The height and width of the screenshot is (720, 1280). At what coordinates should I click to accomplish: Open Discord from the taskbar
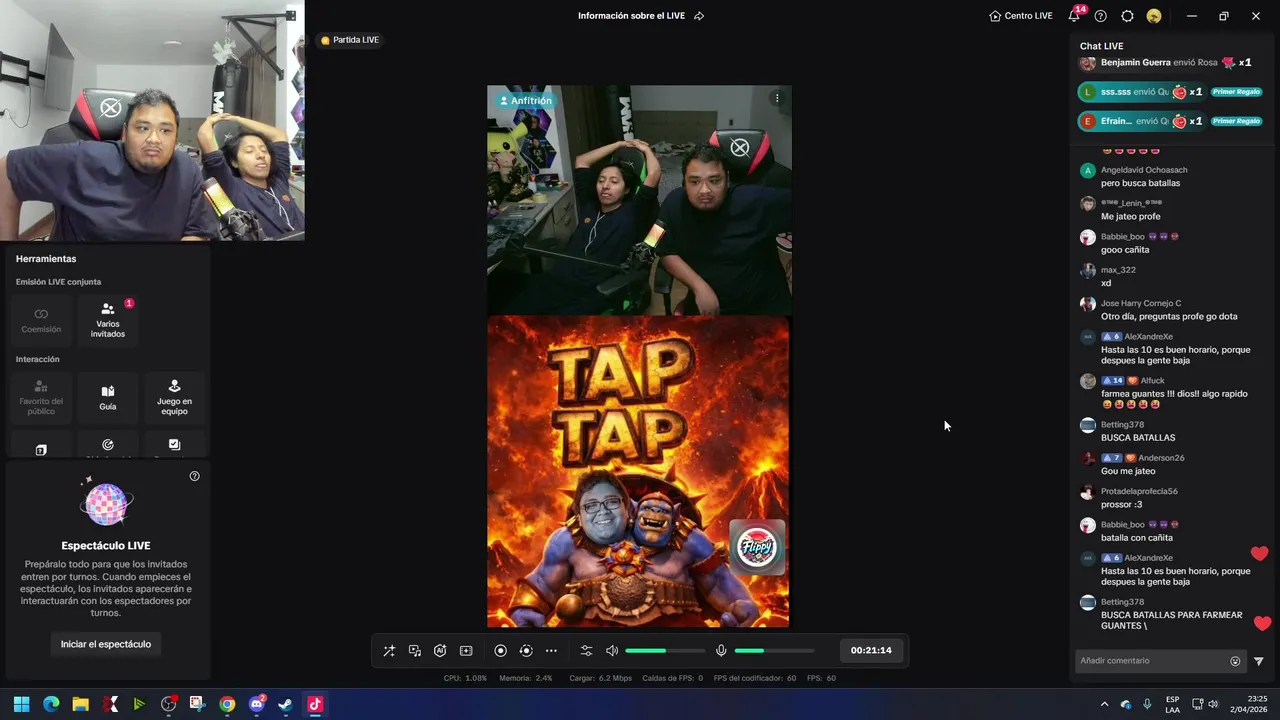click(x=256, y=704)
